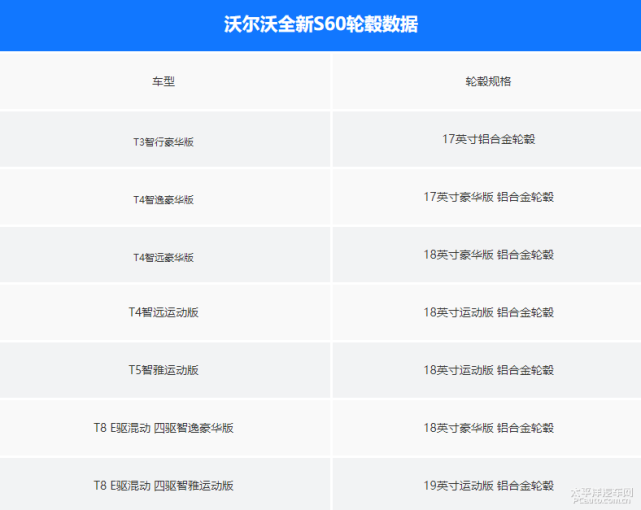This screenshot has width=641, height=510.
Task: Click the T4智逸豪华版 cell
Action: tap(164, 199)
